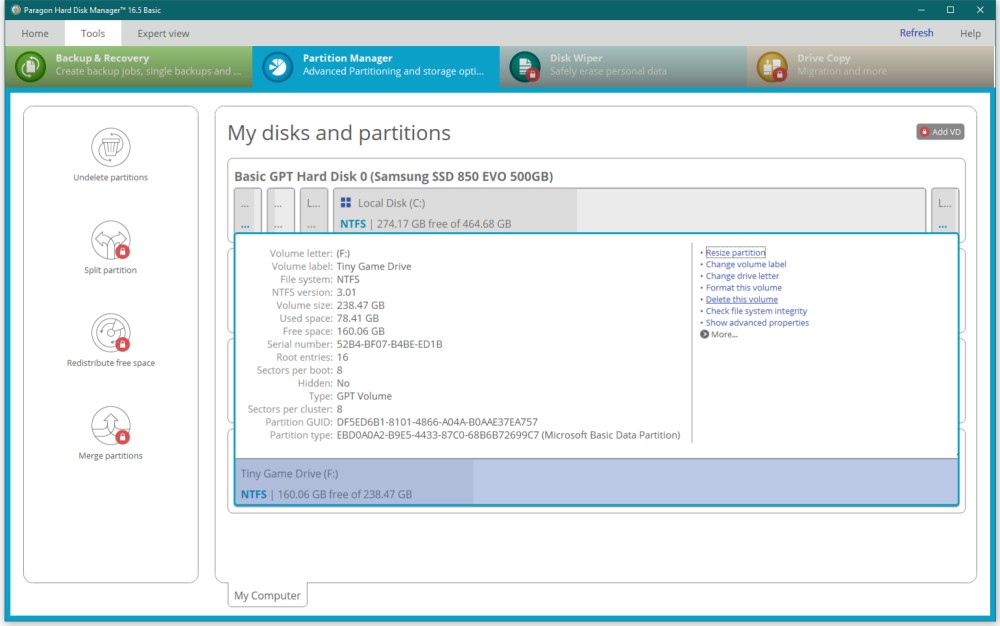Click the Paragon app icon in title bar

tap(16, 10)
